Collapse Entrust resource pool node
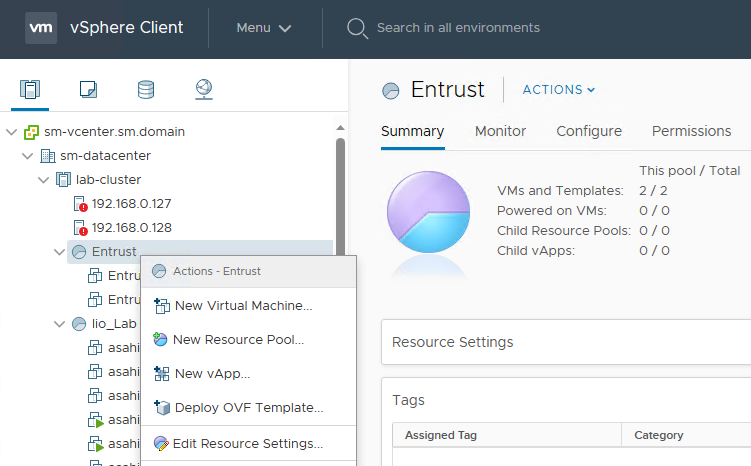 click(59, 251)
